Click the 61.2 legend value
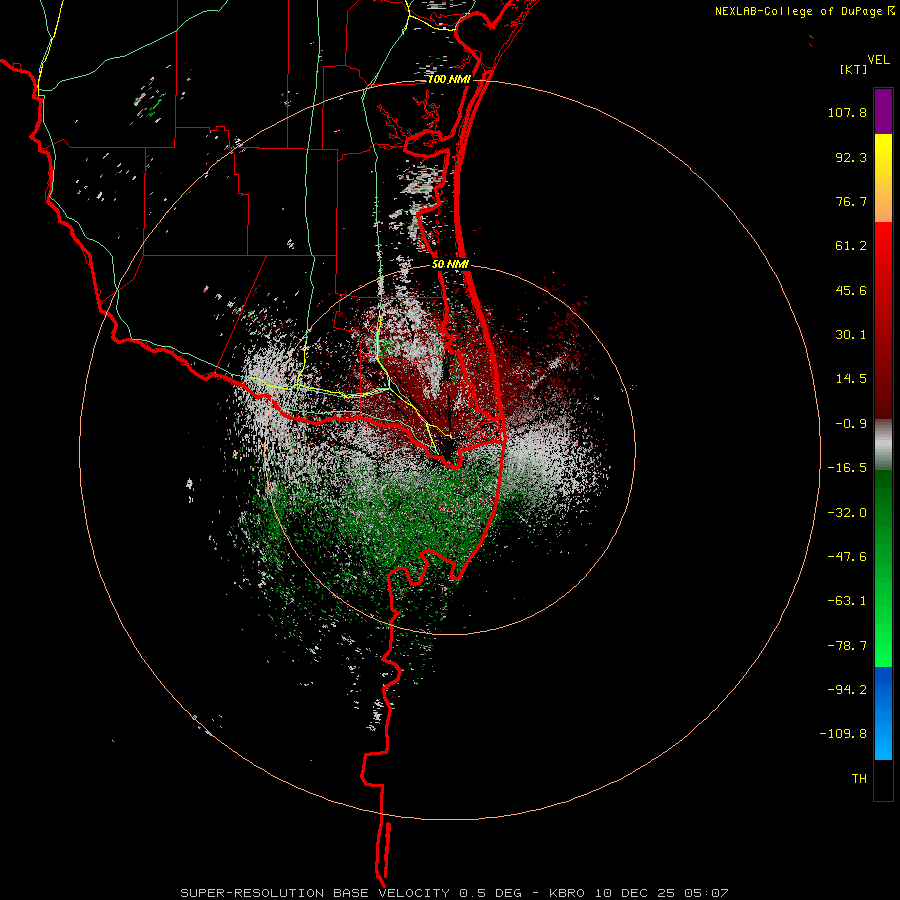Screen dimensions: 900x900 click(851, 246)
